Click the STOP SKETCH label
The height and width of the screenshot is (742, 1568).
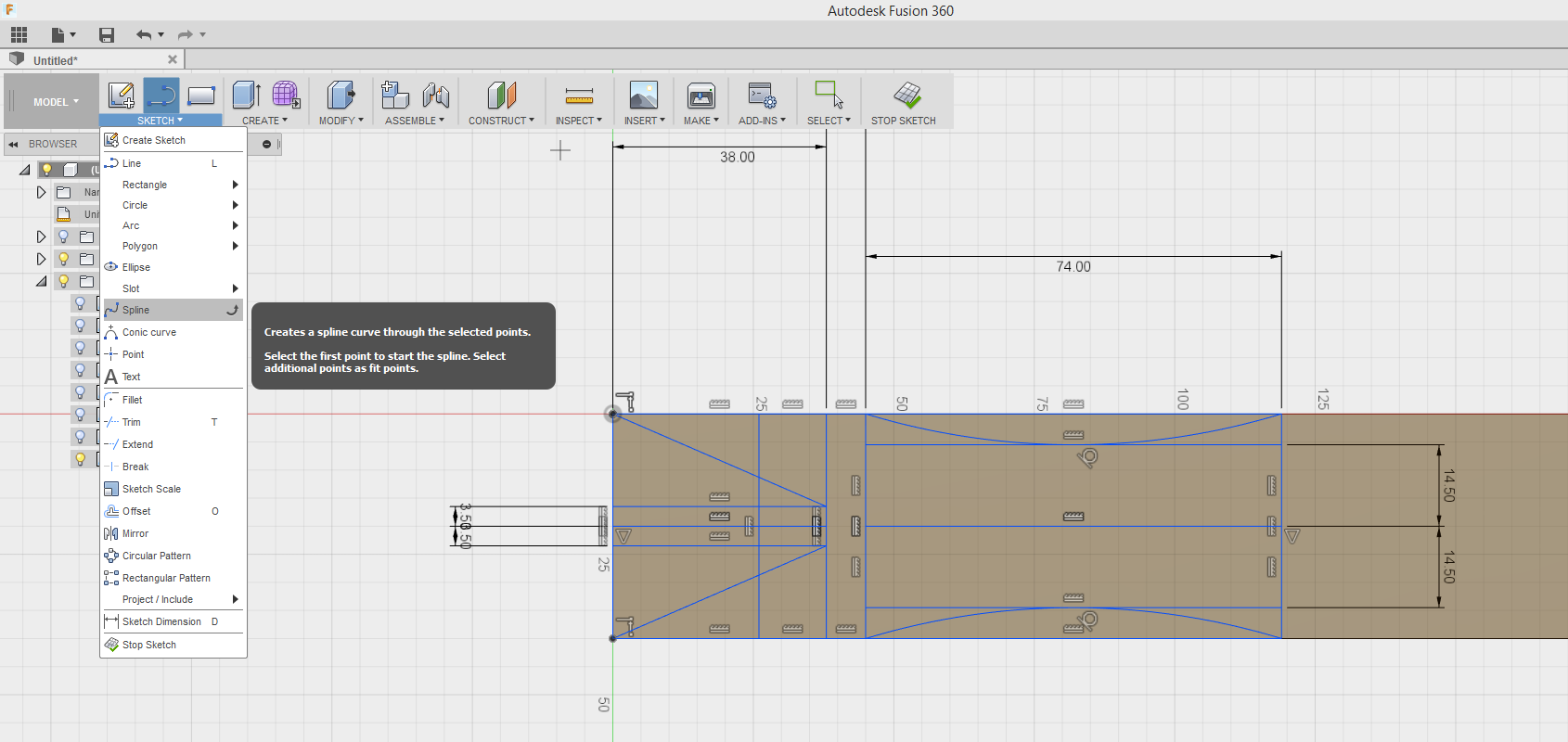point(903,121)
